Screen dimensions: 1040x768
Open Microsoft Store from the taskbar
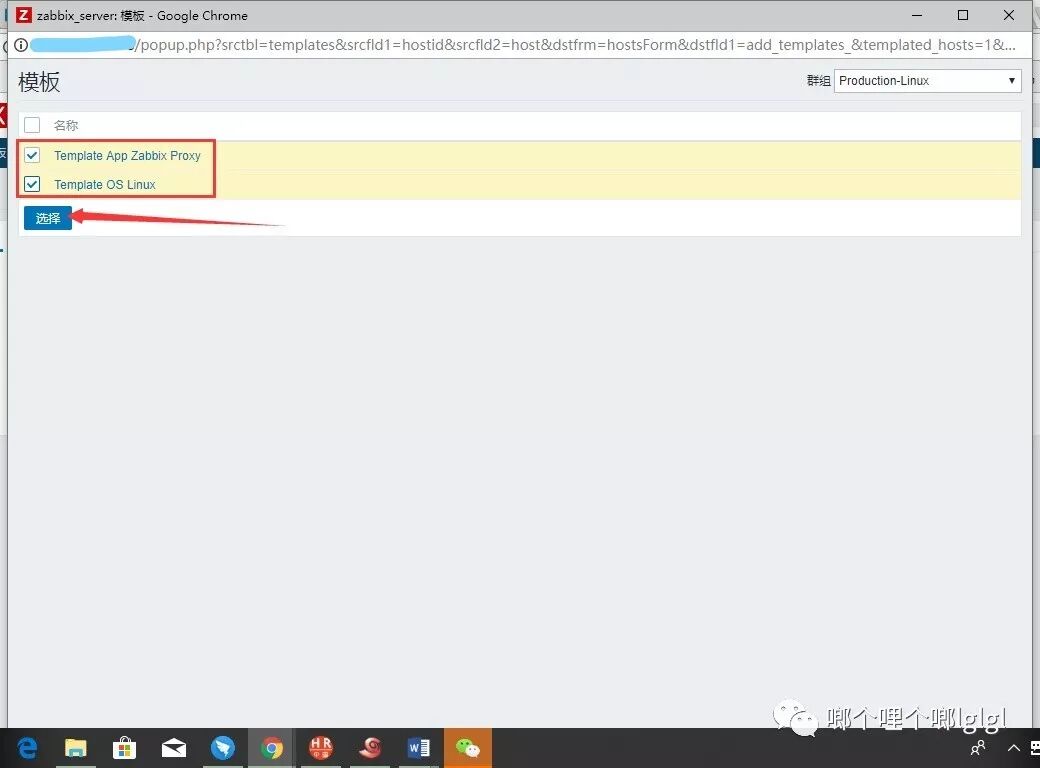tap(124, 748)
